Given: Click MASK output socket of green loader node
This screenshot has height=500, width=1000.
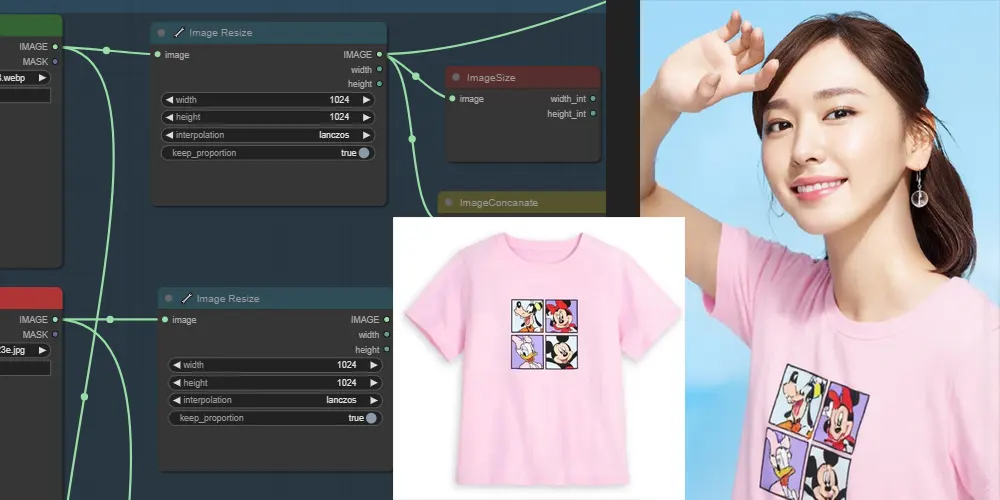Looking at the screenshot, I should (x=55, y=62).
